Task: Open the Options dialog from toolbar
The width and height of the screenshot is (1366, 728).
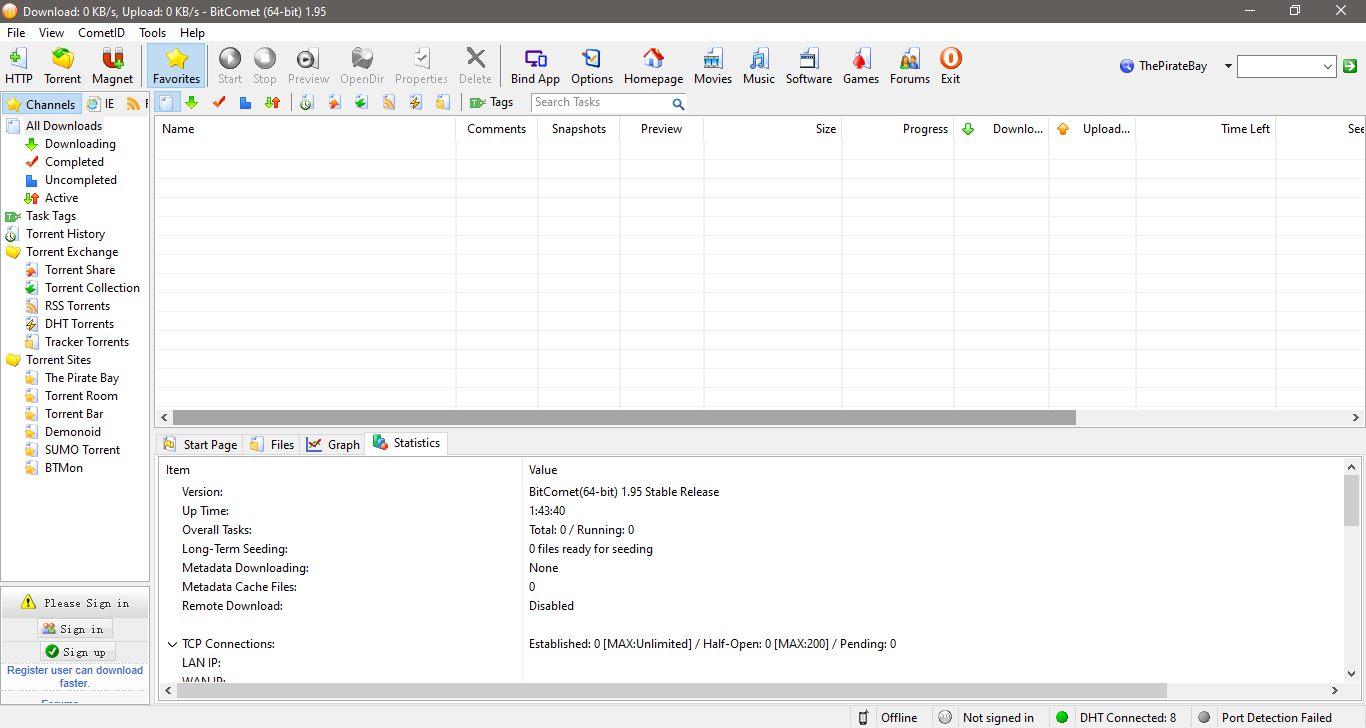Action: (592, 66)
